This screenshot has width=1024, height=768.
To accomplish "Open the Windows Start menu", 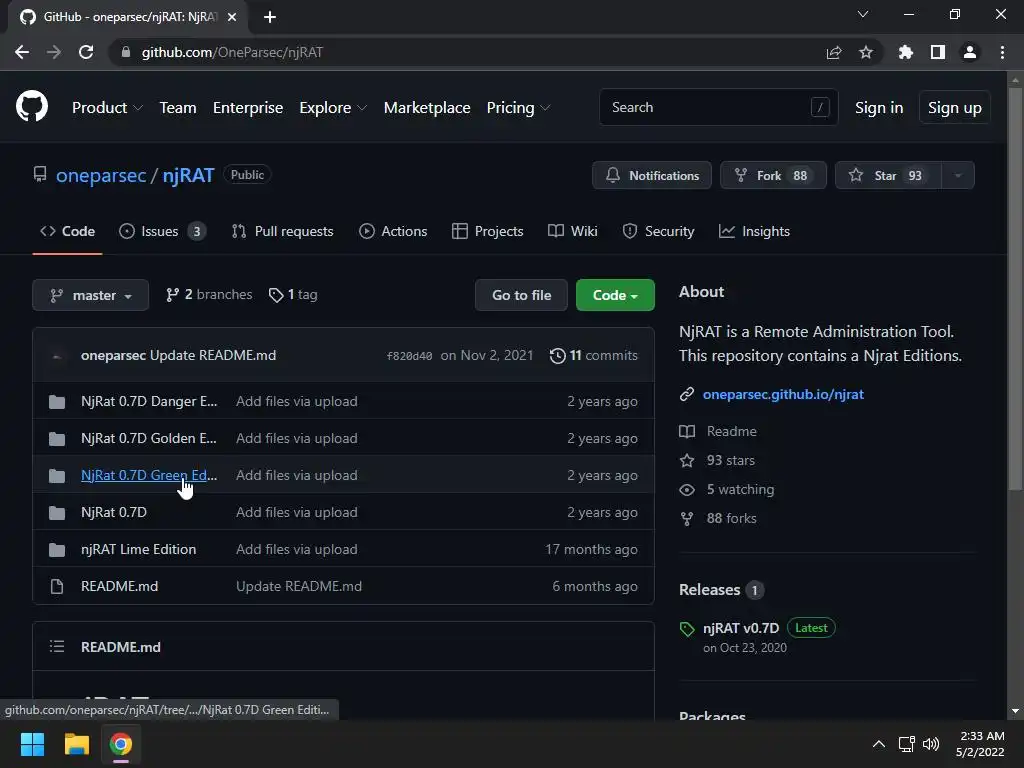I will [x=32, y=744].
